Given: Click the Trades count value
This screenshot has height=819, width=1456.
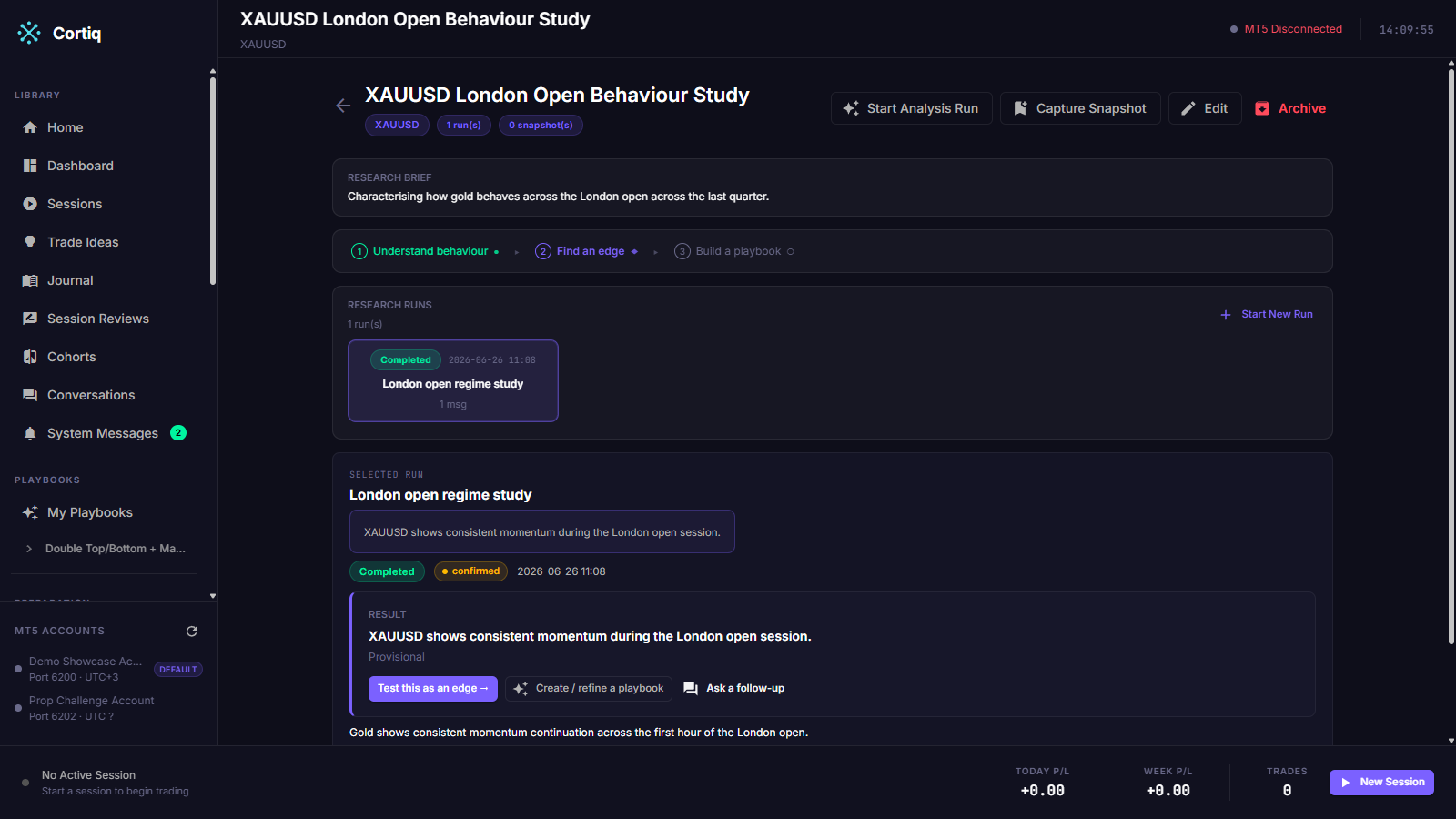Looking at the screenshot, I should tap(1287, 791).
